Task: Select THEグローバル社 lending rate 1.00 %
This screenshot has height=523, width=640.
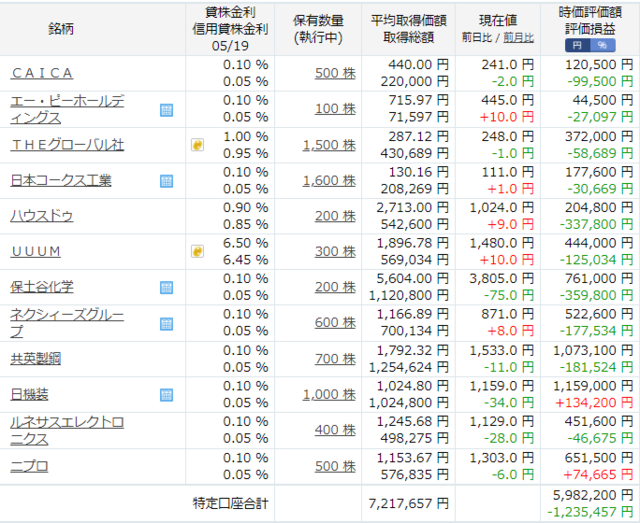Action: (245, 137)
